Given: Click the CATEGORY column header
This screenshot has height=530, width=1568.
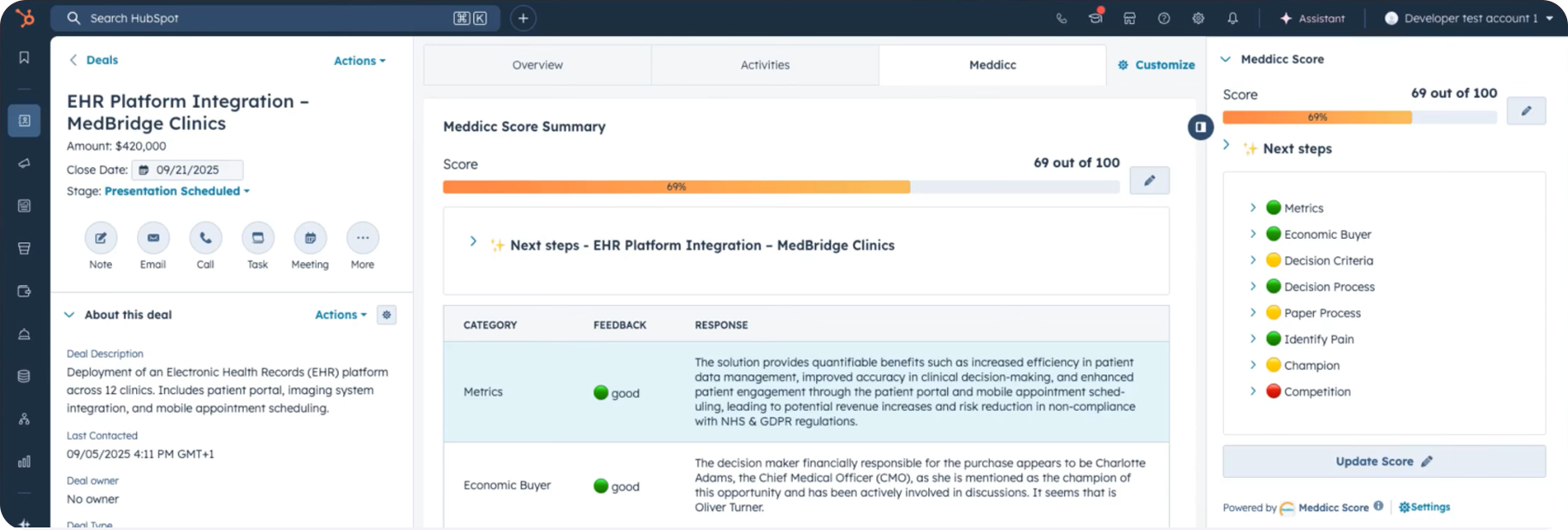Looking at the screenshot, I should 490,325.
